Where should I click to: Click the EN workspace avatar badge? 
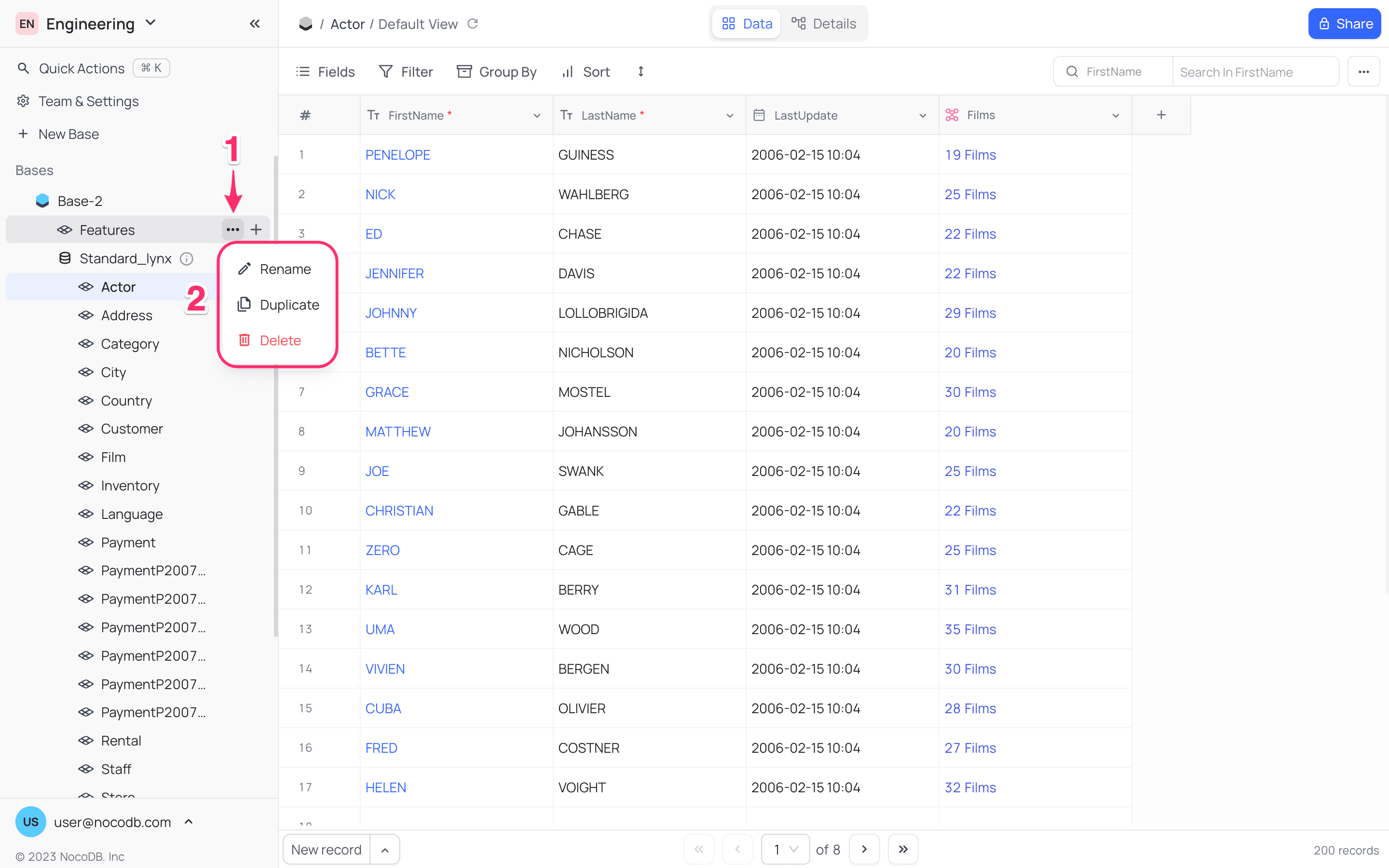[x=27, y=24]
